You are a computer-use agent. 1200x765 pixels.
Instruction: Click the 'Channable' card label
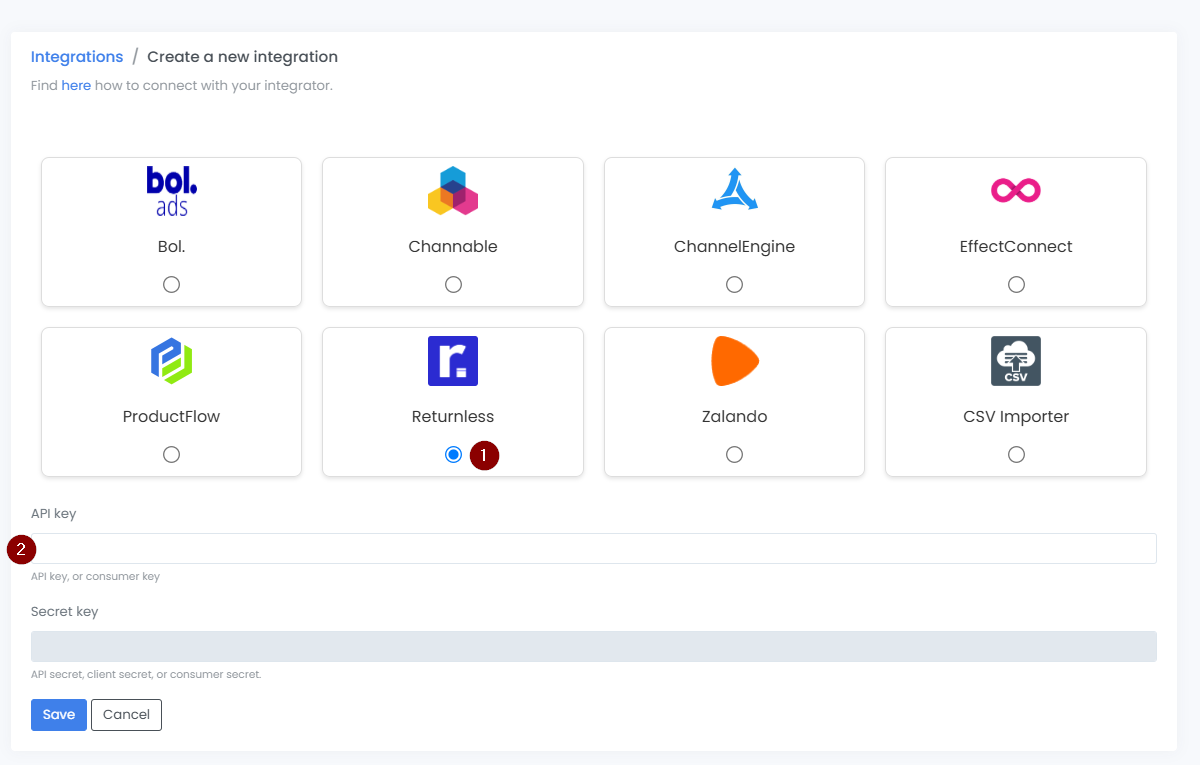[x=453, y=247]
